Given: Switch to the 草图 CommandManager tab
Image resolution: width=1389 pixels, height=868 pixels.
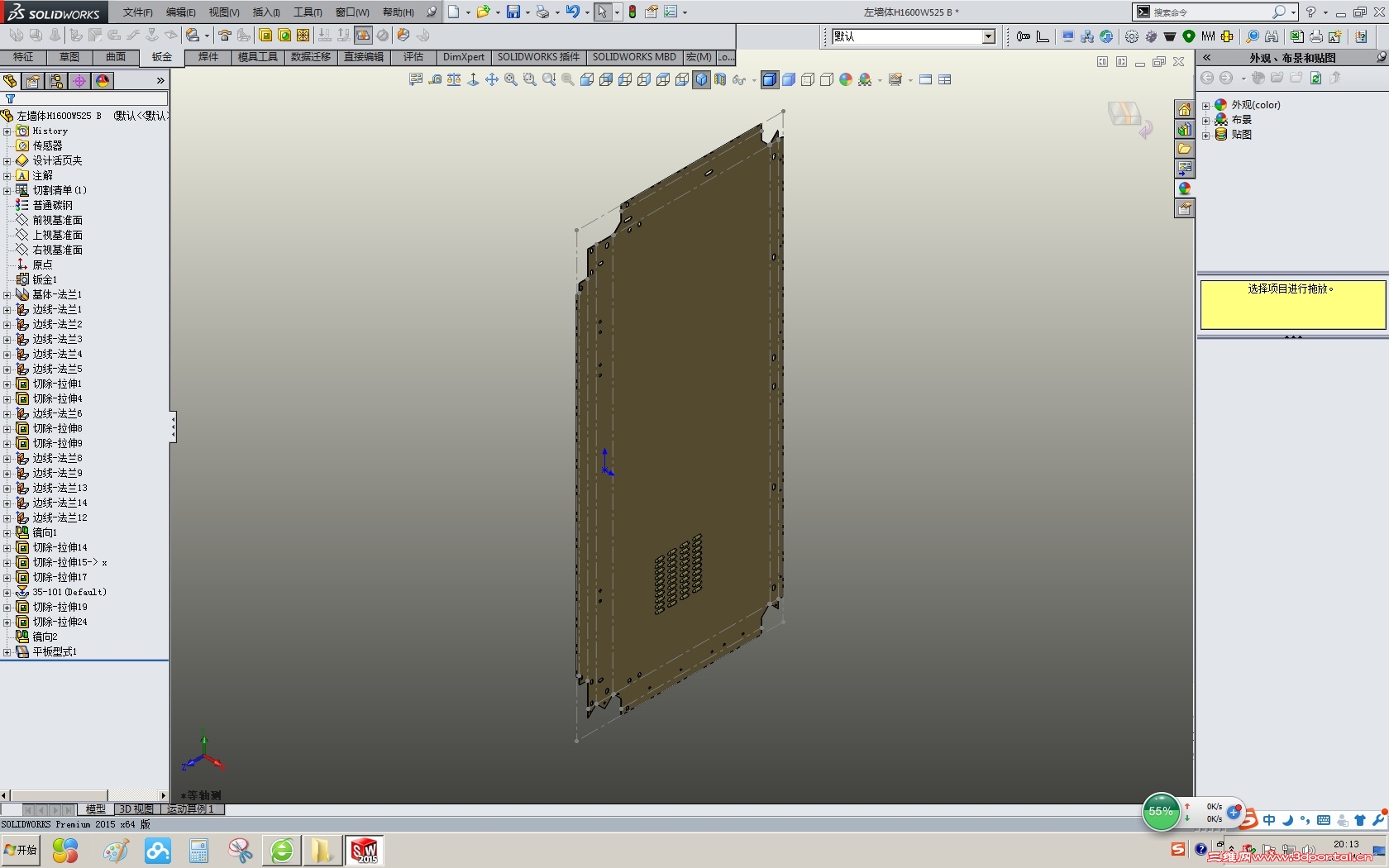Looking at the screenshot, I should (x=69, y=57).
